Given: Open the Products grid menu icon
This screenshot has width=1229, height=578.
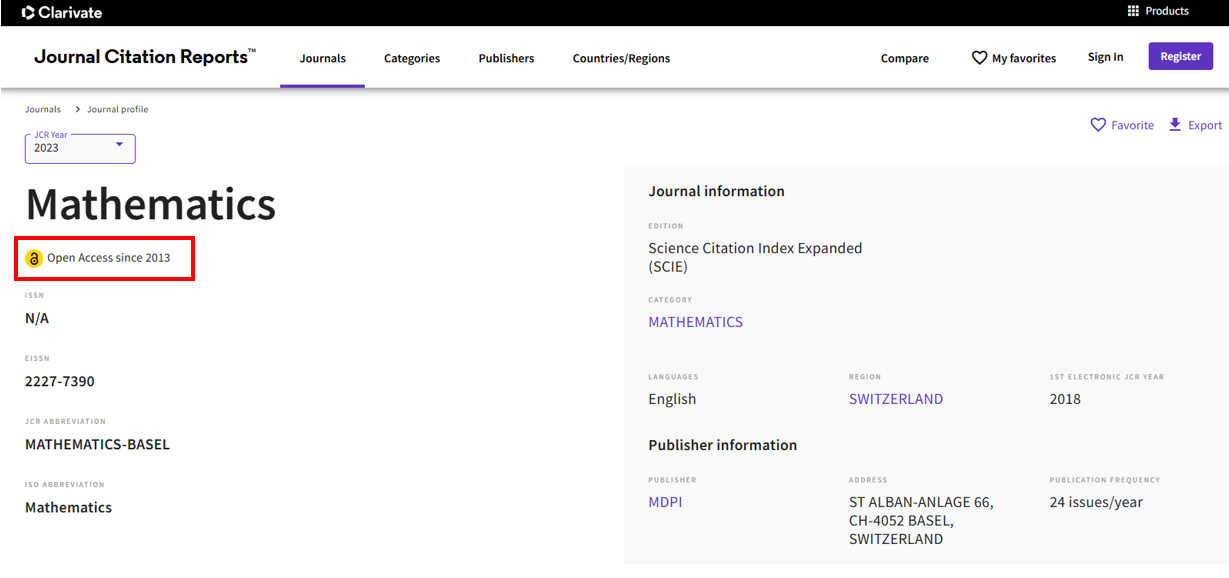Looking at the screenshot, I should point(1133,11).
